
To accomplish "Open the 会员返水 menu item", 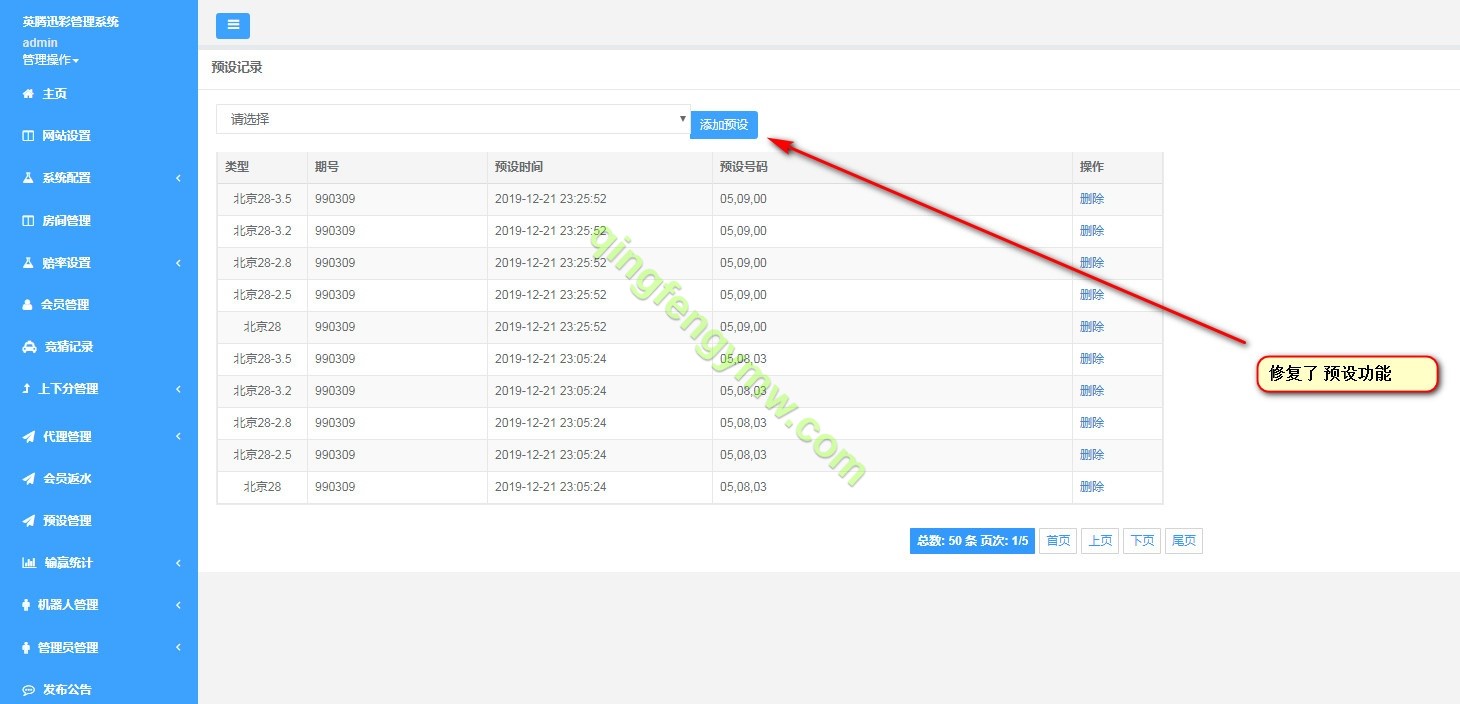I will click(67, 479).
